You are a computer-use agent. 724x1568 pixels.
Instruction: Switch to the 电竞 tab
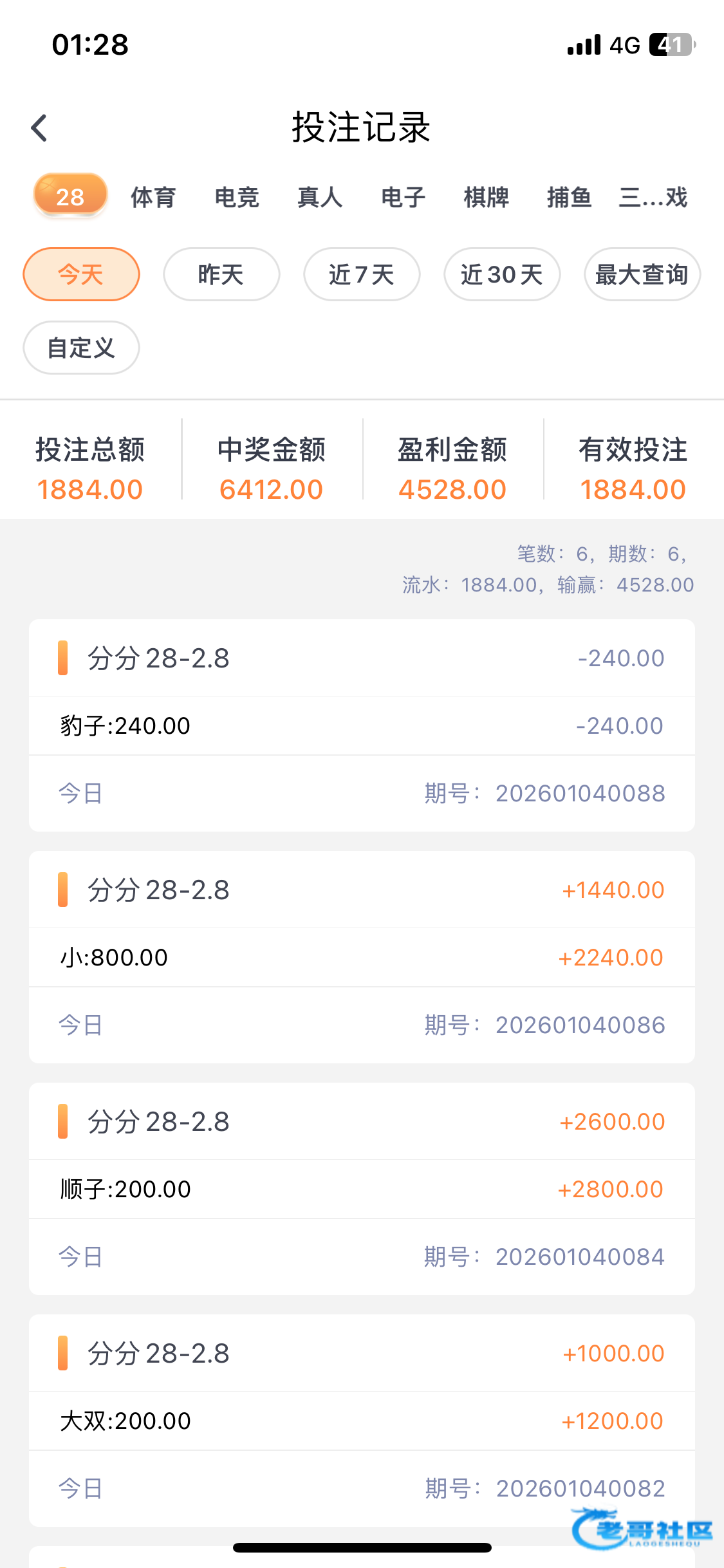(x=237, y=197)
